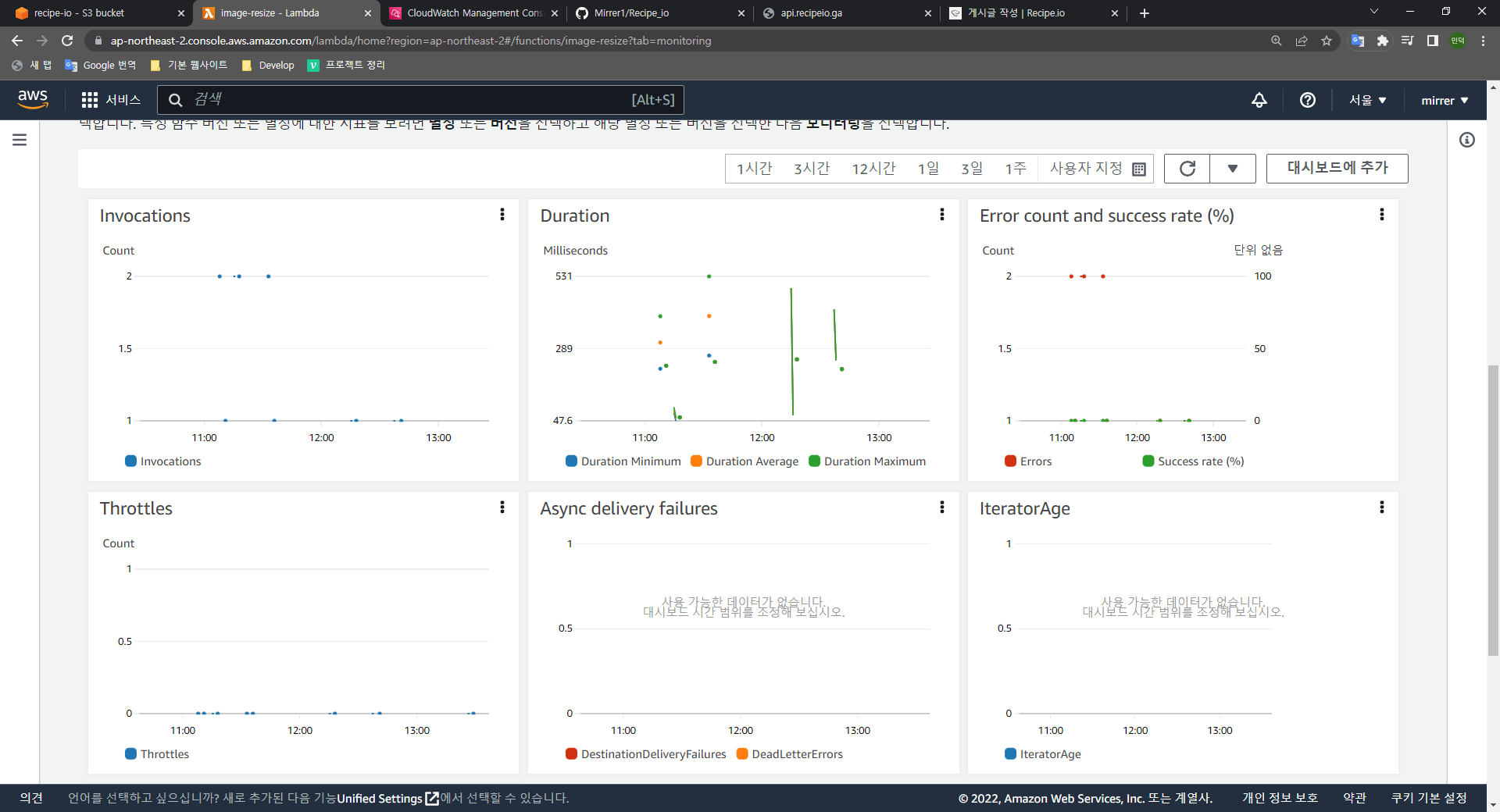Open the custom date range calendar picker
The width and height of the screenshot is (1500, 812).
tap(1139, 169)
